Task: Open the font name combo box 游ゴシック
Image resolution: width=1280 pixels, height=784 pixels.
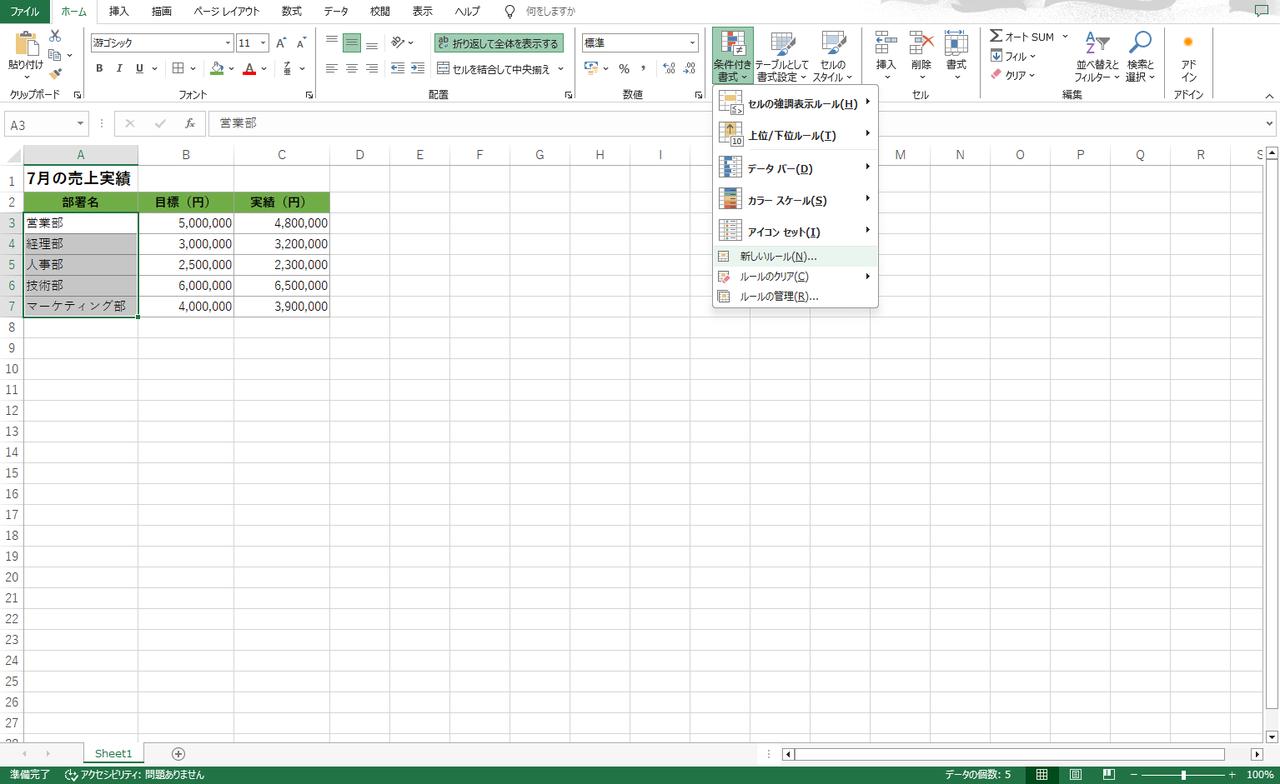Action: pos(162,43)
